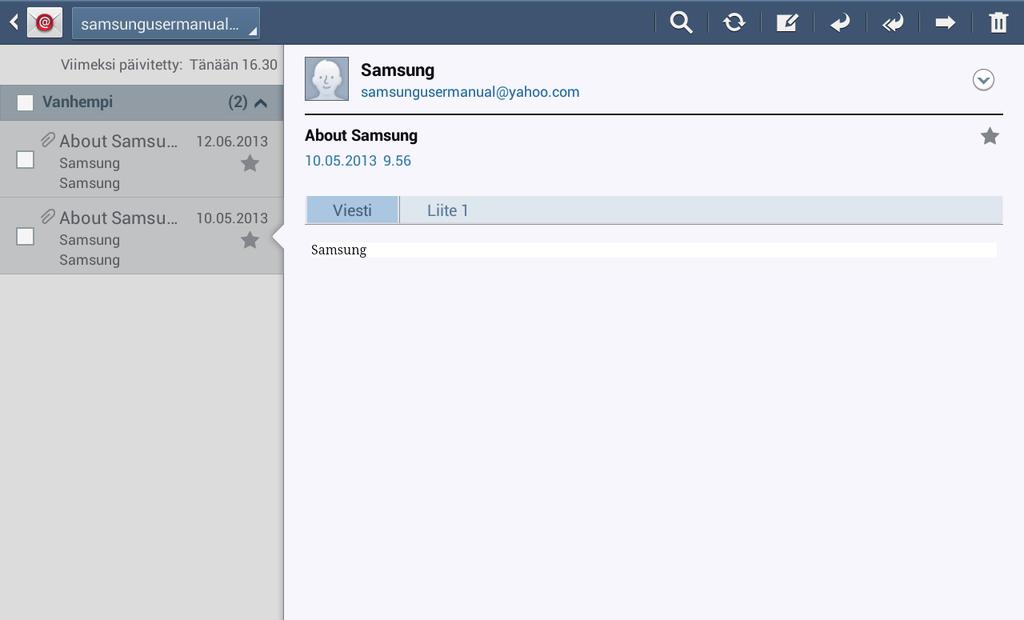Tap the samsungusermanual@yahoo.com address link
The width and height of the screenshot is (1024, 620).
point(470,92)
